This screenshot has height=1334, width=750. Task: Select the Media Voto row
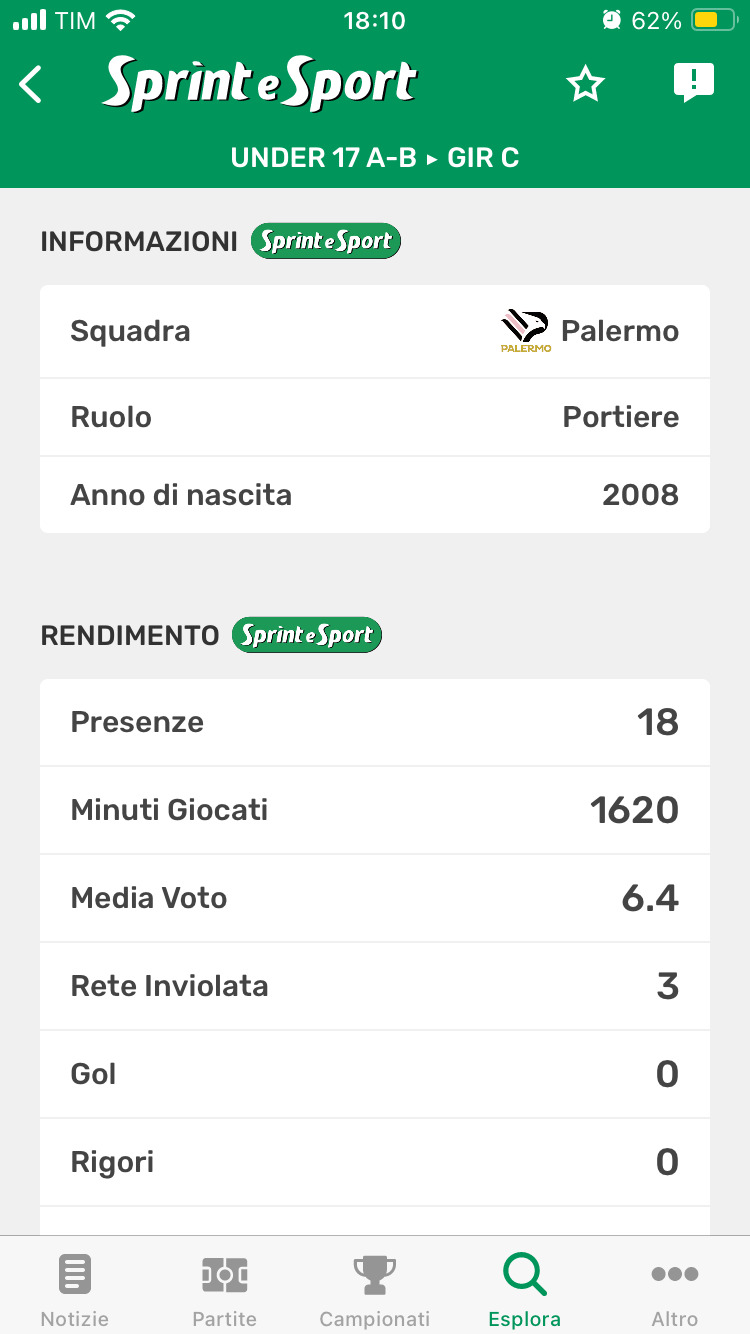coord(375,898)
